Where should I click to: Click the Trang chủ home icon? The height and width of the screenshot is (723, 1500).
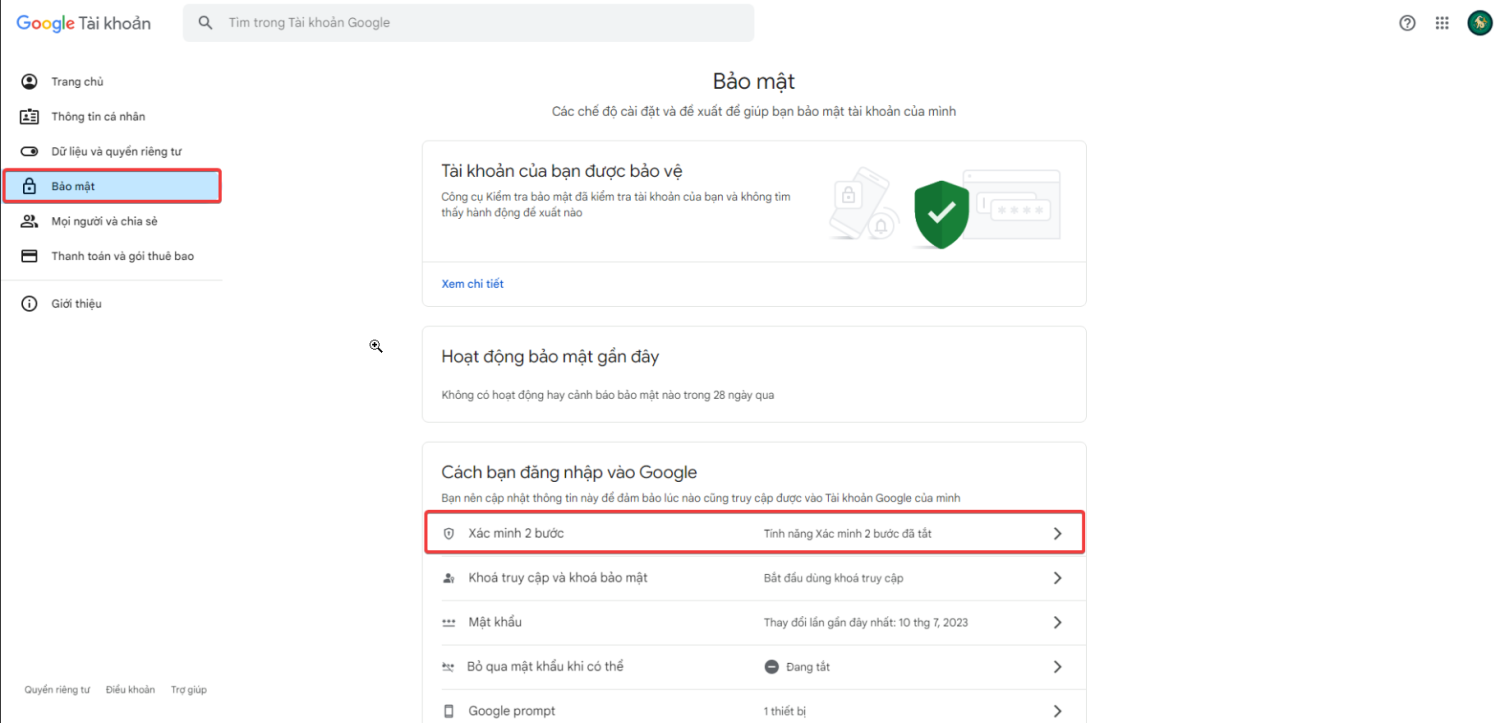[x=30, y=82]
